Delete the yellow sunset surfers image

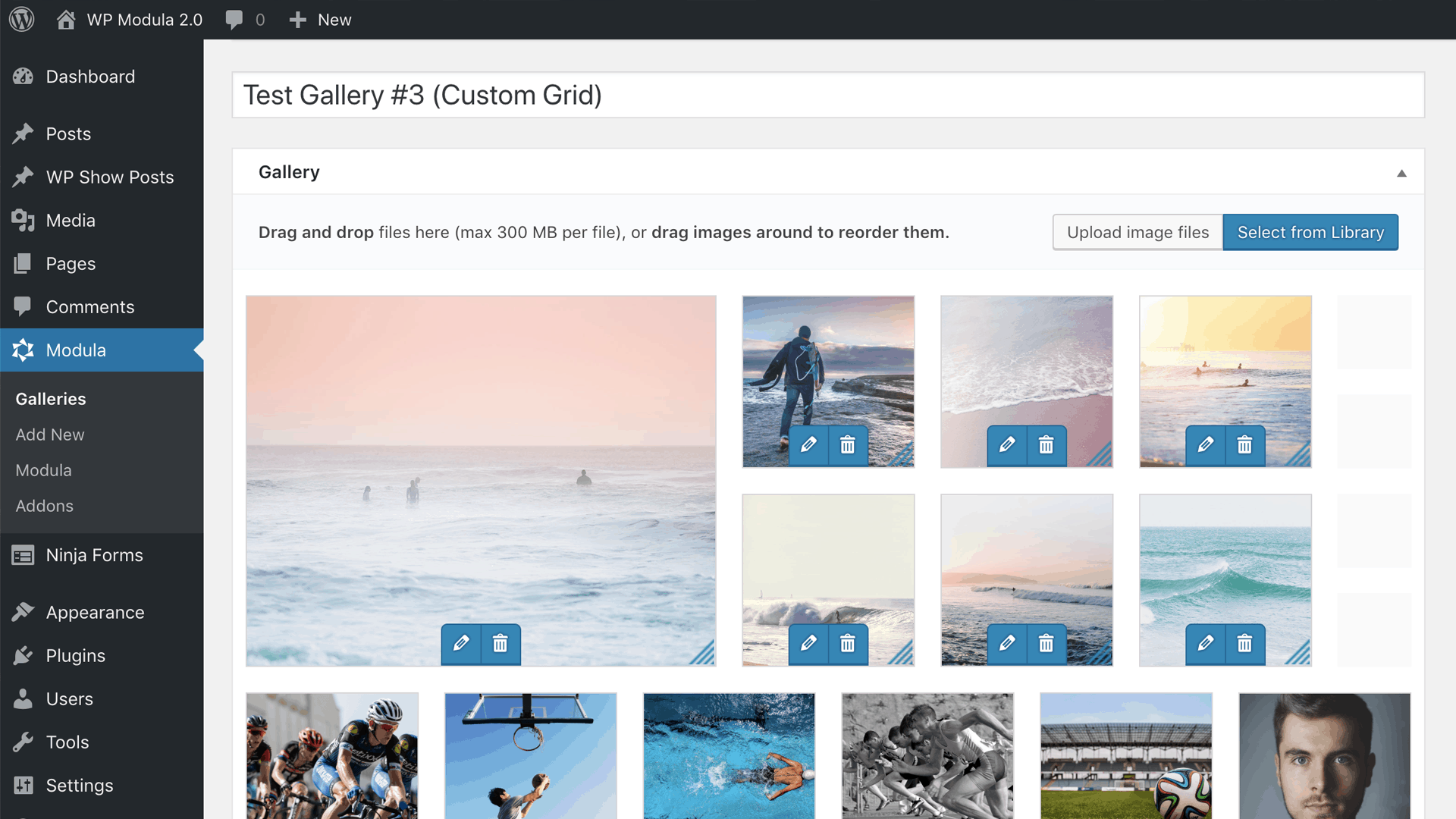(x=1245, y=445)
